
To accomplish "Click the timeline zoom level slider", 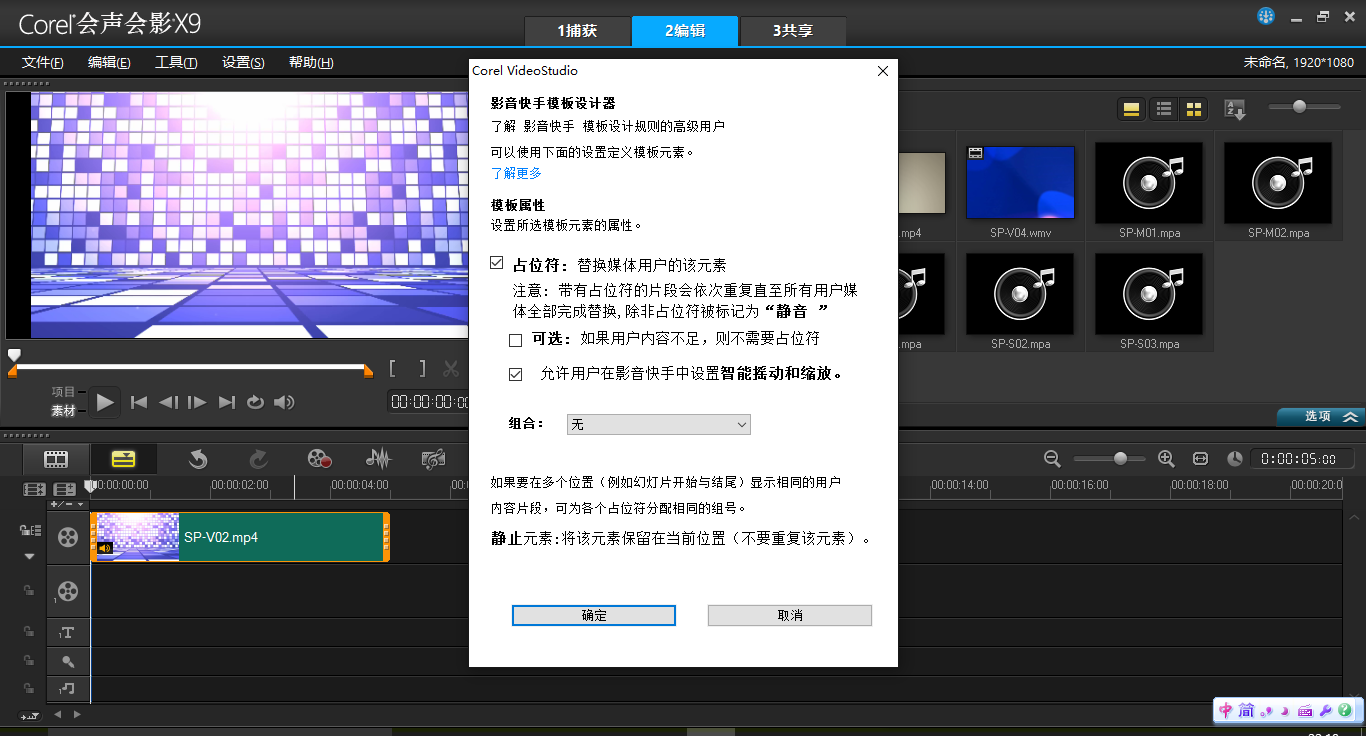I will click(x=1109, y=458).
